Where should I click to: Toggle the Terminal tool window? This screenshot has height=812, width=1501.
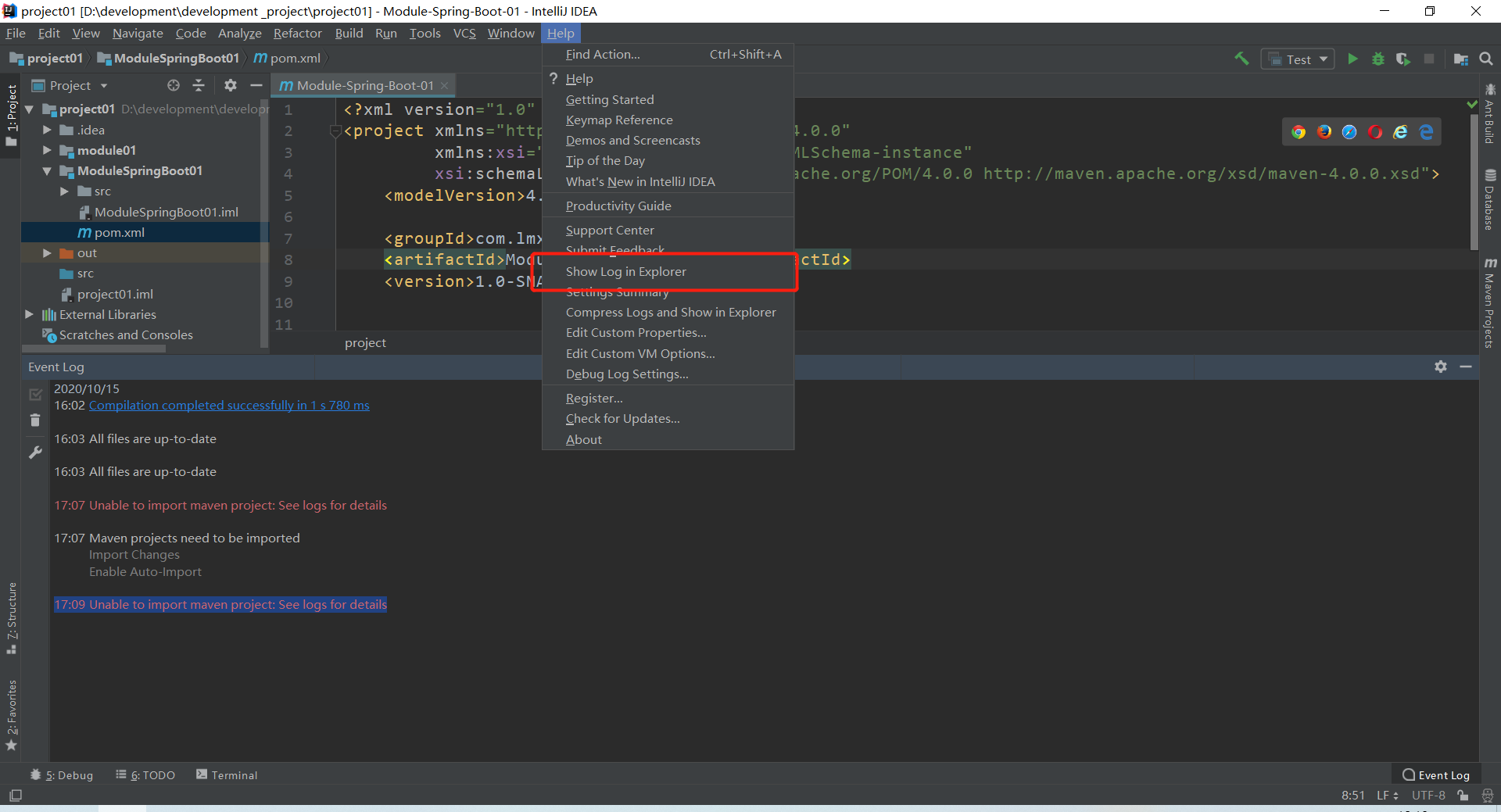pyautogui.click(x=227, y=775)
